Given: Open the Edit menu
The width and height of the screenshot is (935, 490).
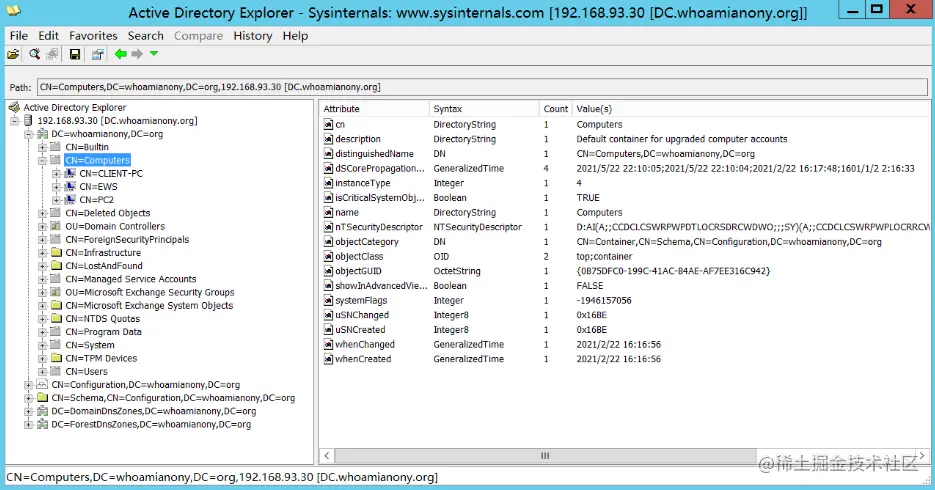Looking at the screenshot, I should tap(48, 36).
